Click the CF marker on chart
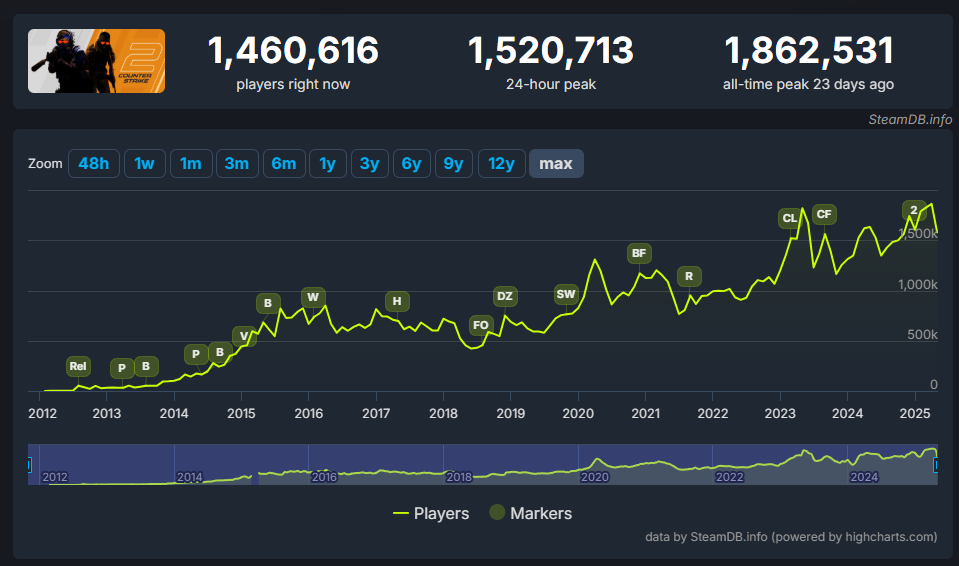This screenshot has width=959, height=566. (x=824, y=214)
